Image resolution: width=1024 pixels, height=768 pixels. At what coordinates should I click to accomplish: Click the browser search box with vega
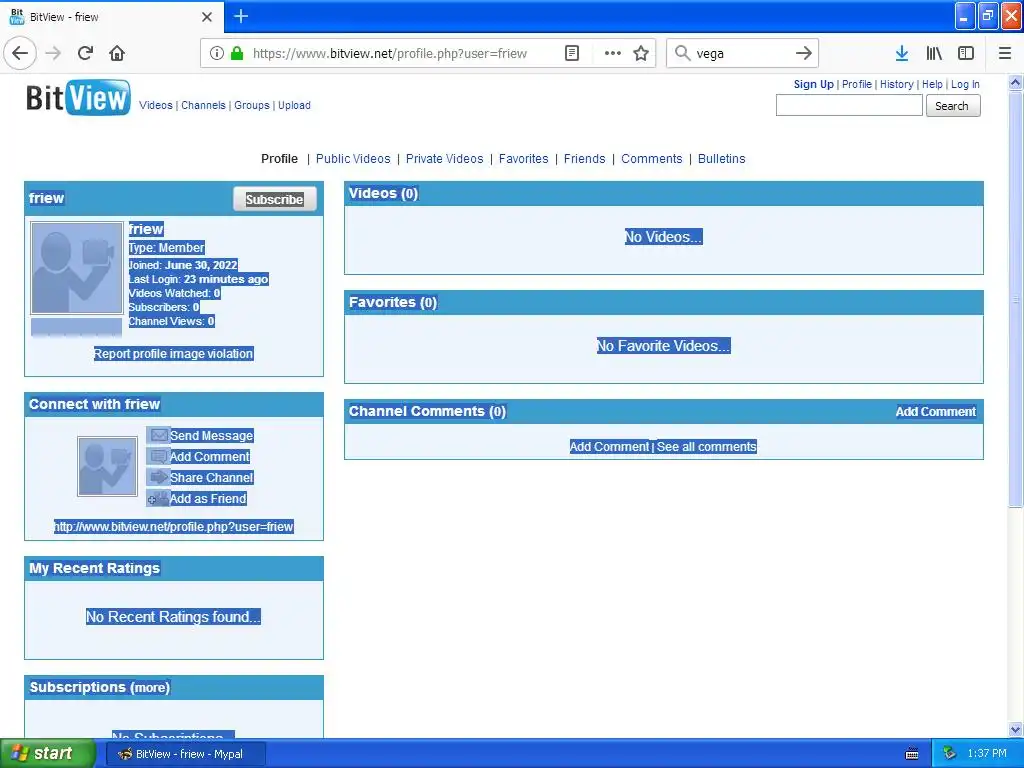pos(743,54)
